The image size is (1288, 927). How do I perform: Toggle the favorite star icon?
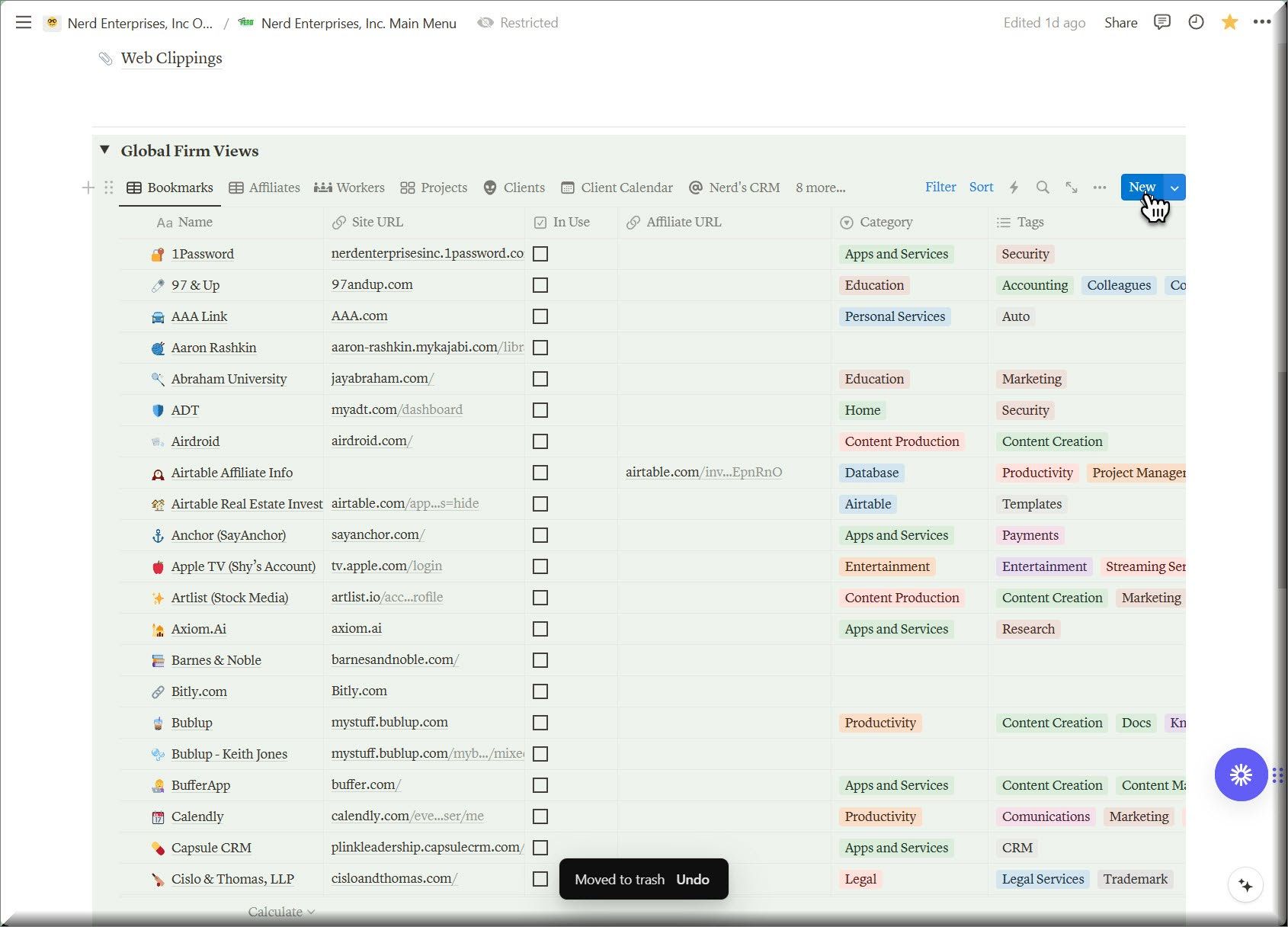[1229, 22]
